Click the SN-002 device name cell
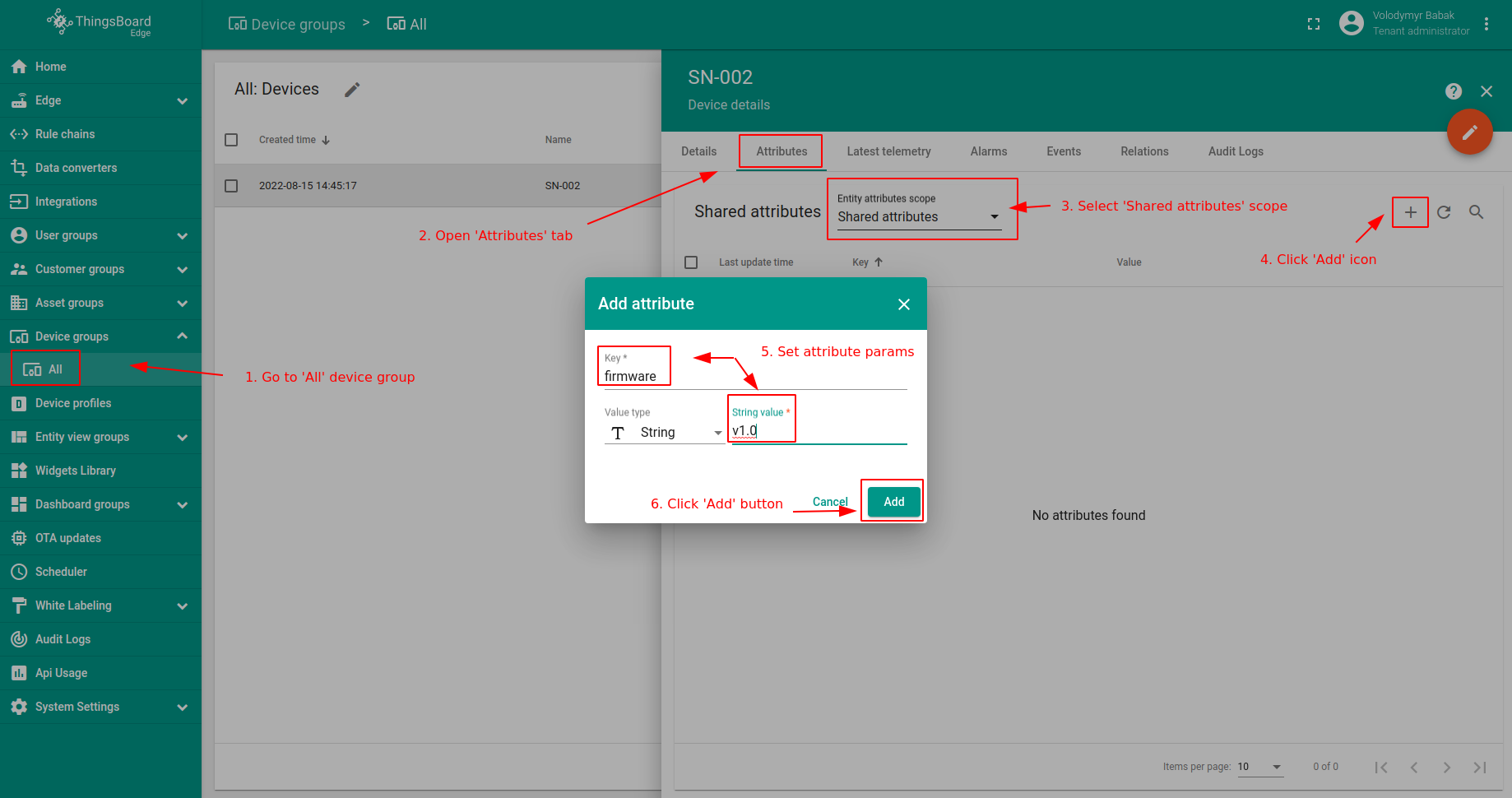Image resolution: width=1512 pixels, height=798 pixels. (x=563, y=186)
